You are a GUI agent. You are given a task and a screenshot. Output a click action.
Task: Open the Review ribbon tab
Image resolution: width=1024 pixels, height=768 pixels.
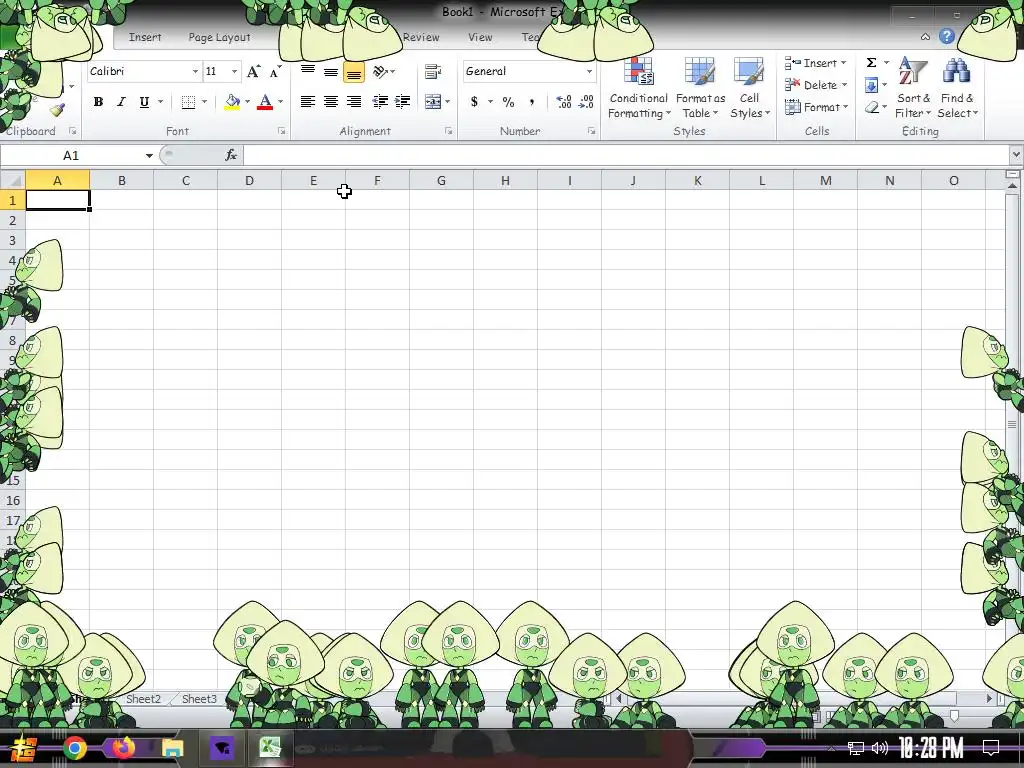pyautogui.click(x=421, y=37)
